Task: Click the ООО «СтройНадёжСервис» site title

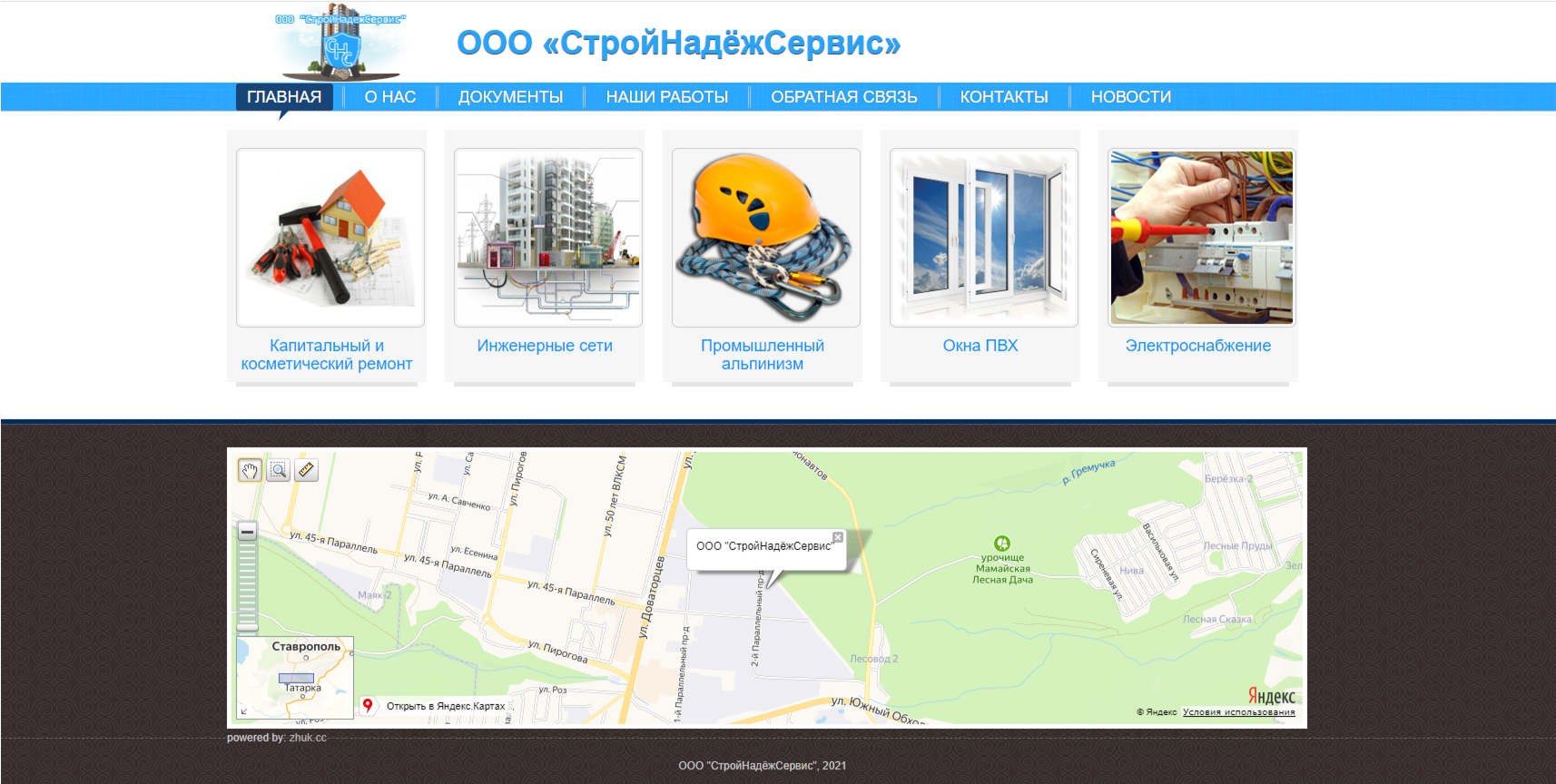Action: [678, 43]
